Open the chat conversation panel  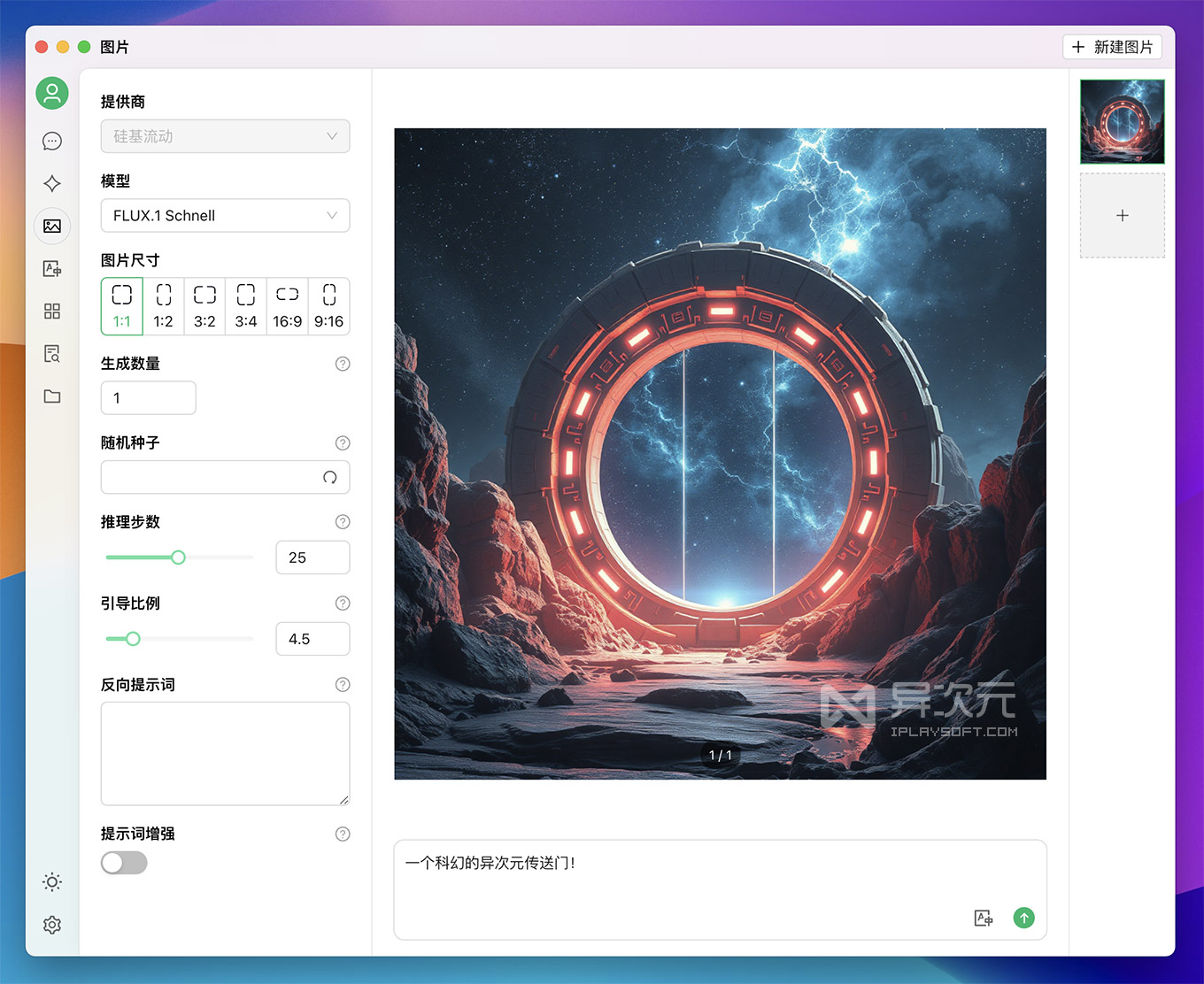pos(51,141)
